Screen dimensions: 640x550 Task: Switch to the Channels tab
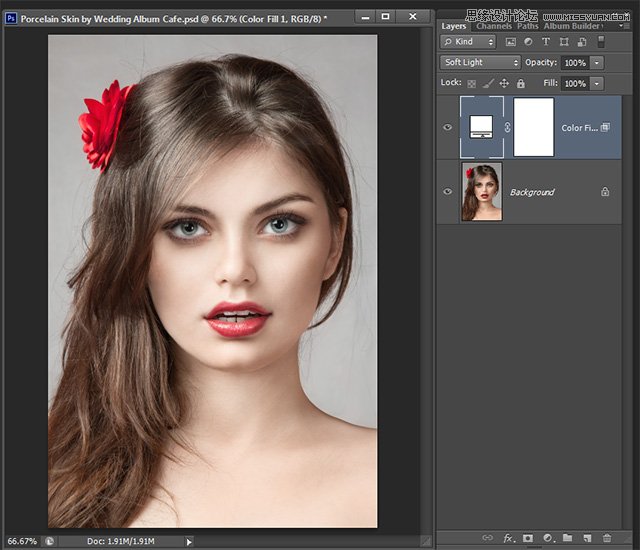493,26
